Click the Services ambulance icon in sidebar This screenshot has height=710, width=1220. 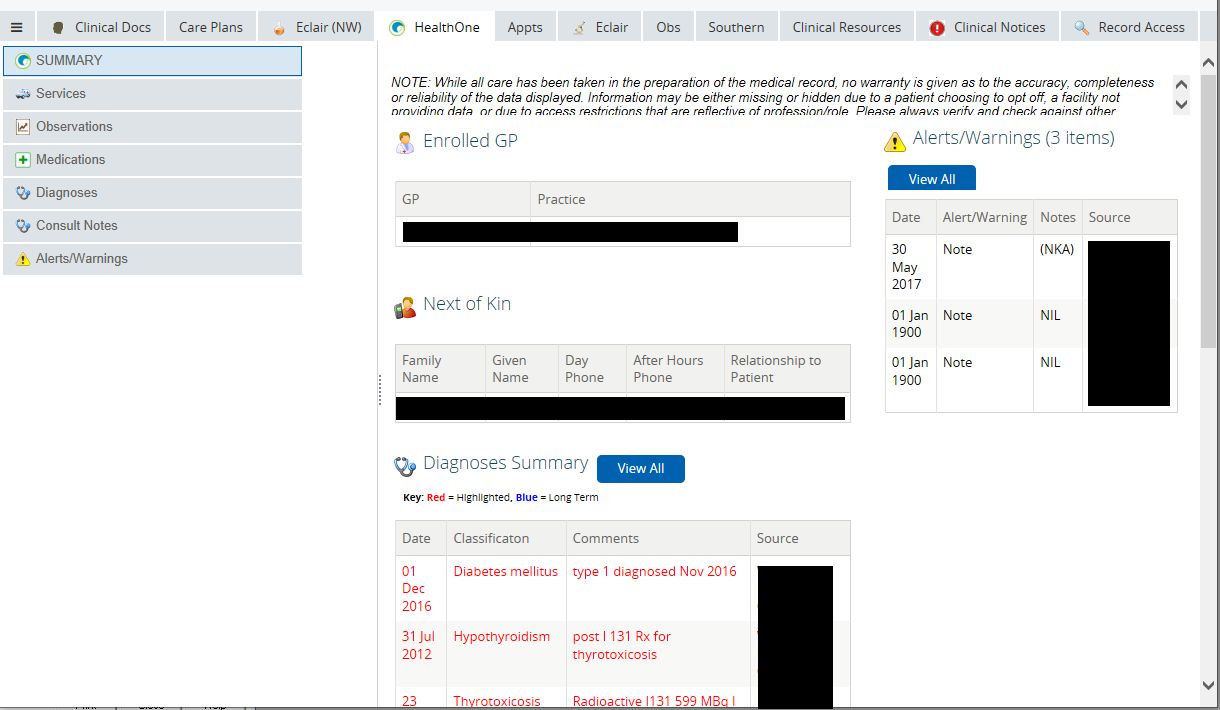click(x=22, y=94)
